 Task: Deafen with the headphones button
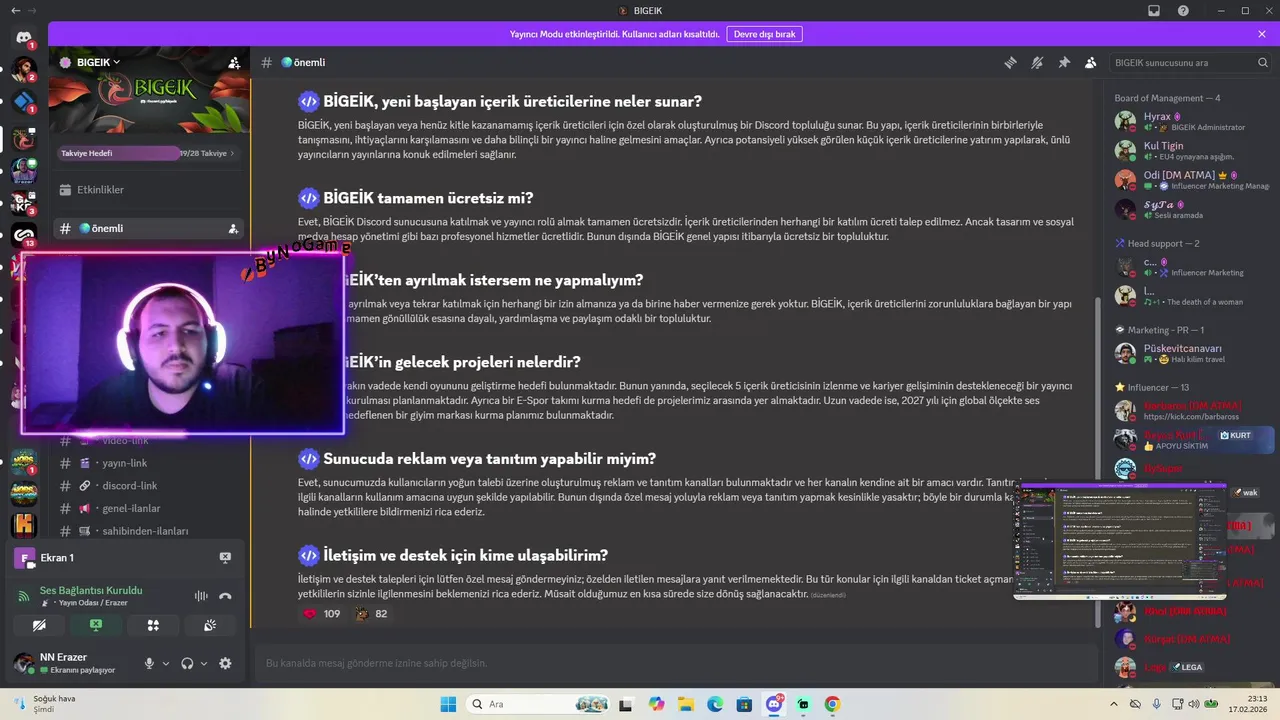[187, 663]
